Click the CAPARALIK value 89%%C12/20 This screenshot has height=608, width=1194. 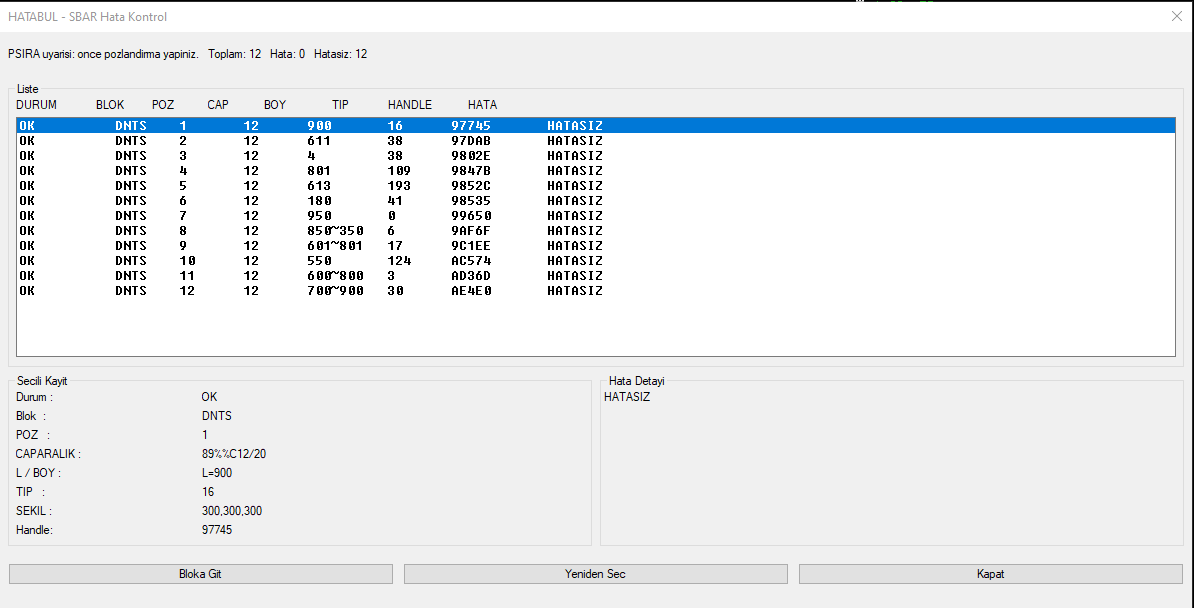click(x=234, y=454)
